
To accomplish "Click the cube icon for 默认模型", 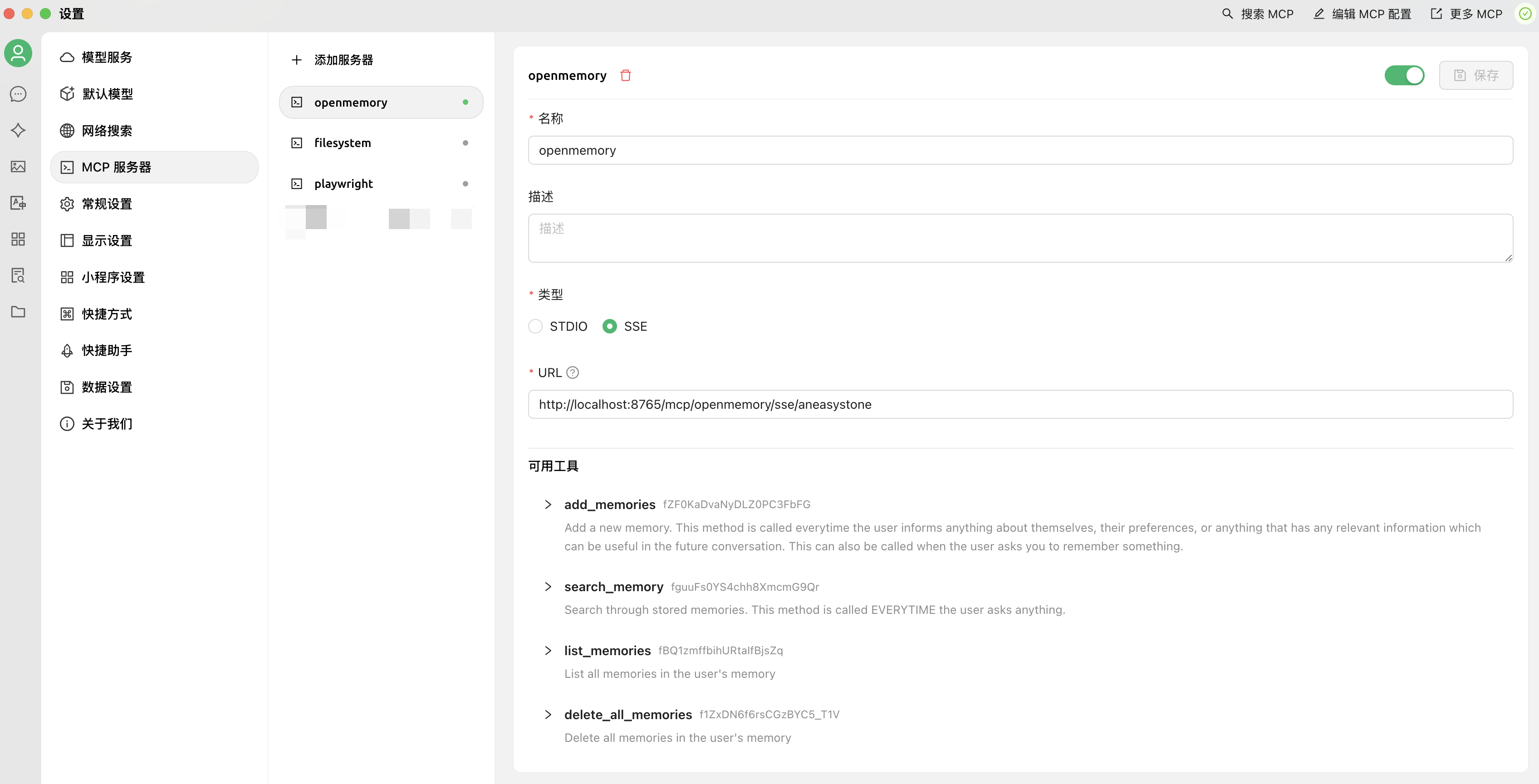I will click(67, 94).
